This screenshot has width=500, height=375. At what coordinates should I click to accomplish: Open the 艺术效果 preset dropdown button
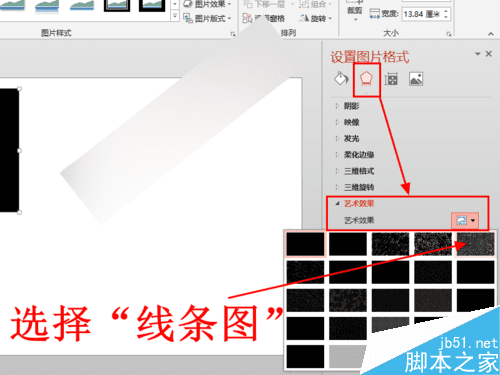point(465,220)
